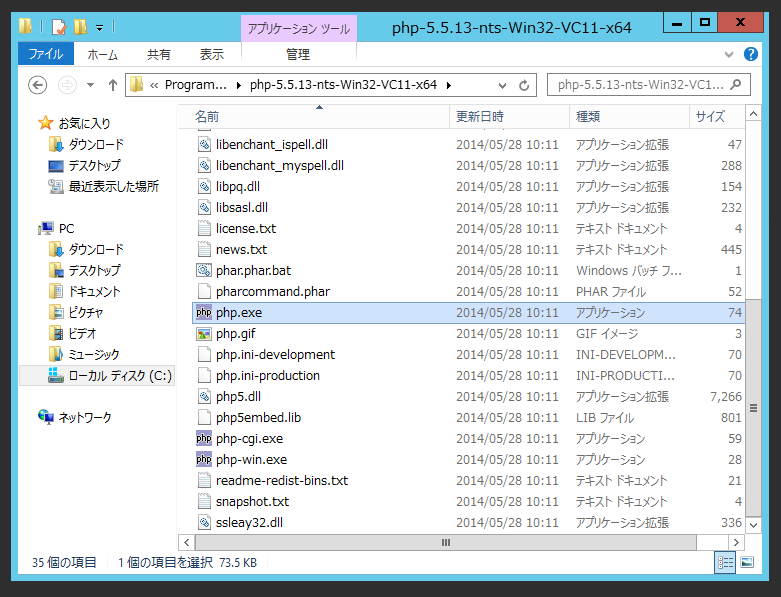Open the Help question mark icon
This screenshot has width=781, height=597.
pyautogui.click(x=751, y=54)
